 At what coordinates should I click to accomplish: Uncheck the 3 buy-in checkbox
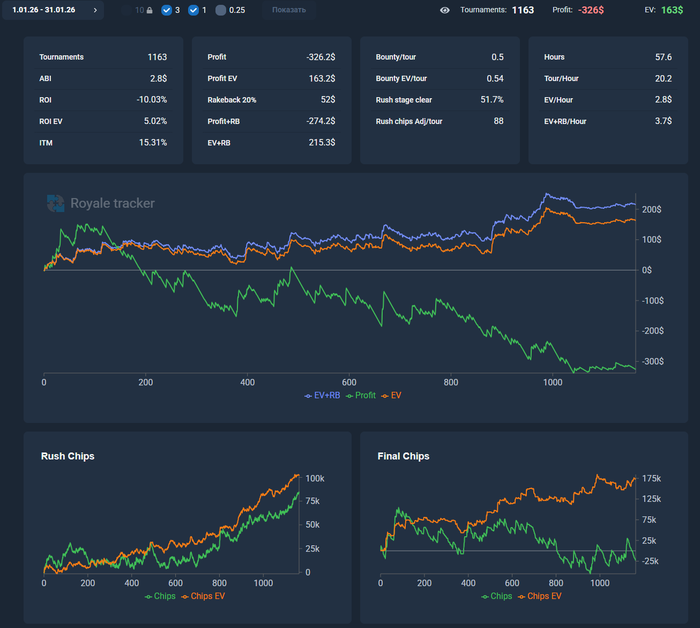(167, 10)
